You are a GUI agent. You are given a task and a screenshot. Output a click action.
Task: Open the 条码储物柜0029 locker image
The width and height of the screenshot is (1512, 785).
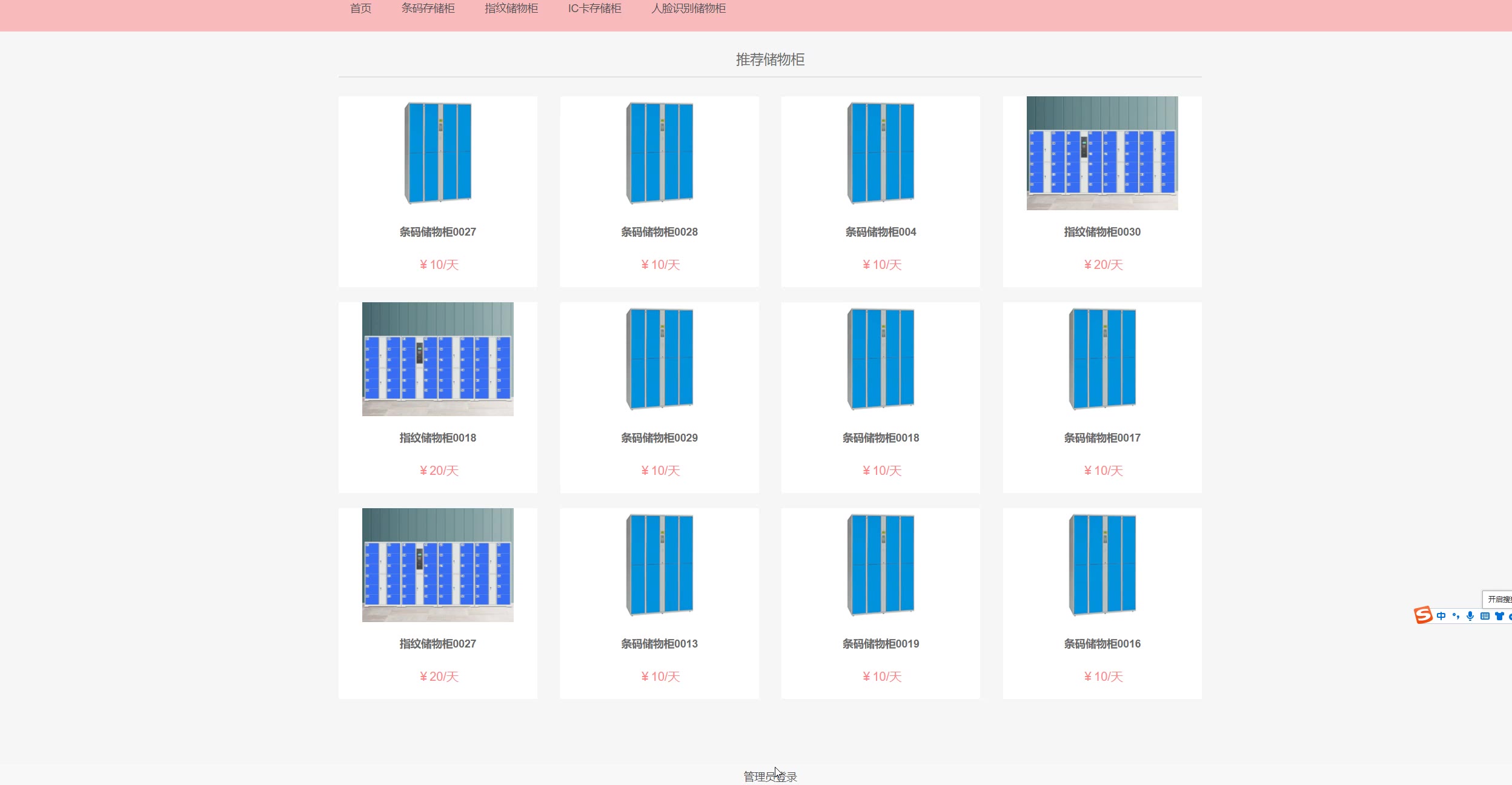point(659,359)
